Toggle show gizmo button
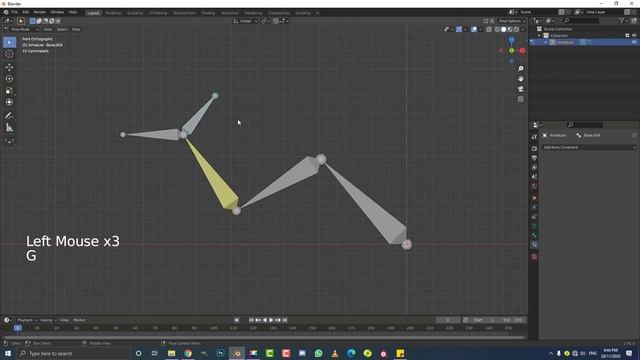Viewport: 640px width, 360px height. [x=459, y=29]
